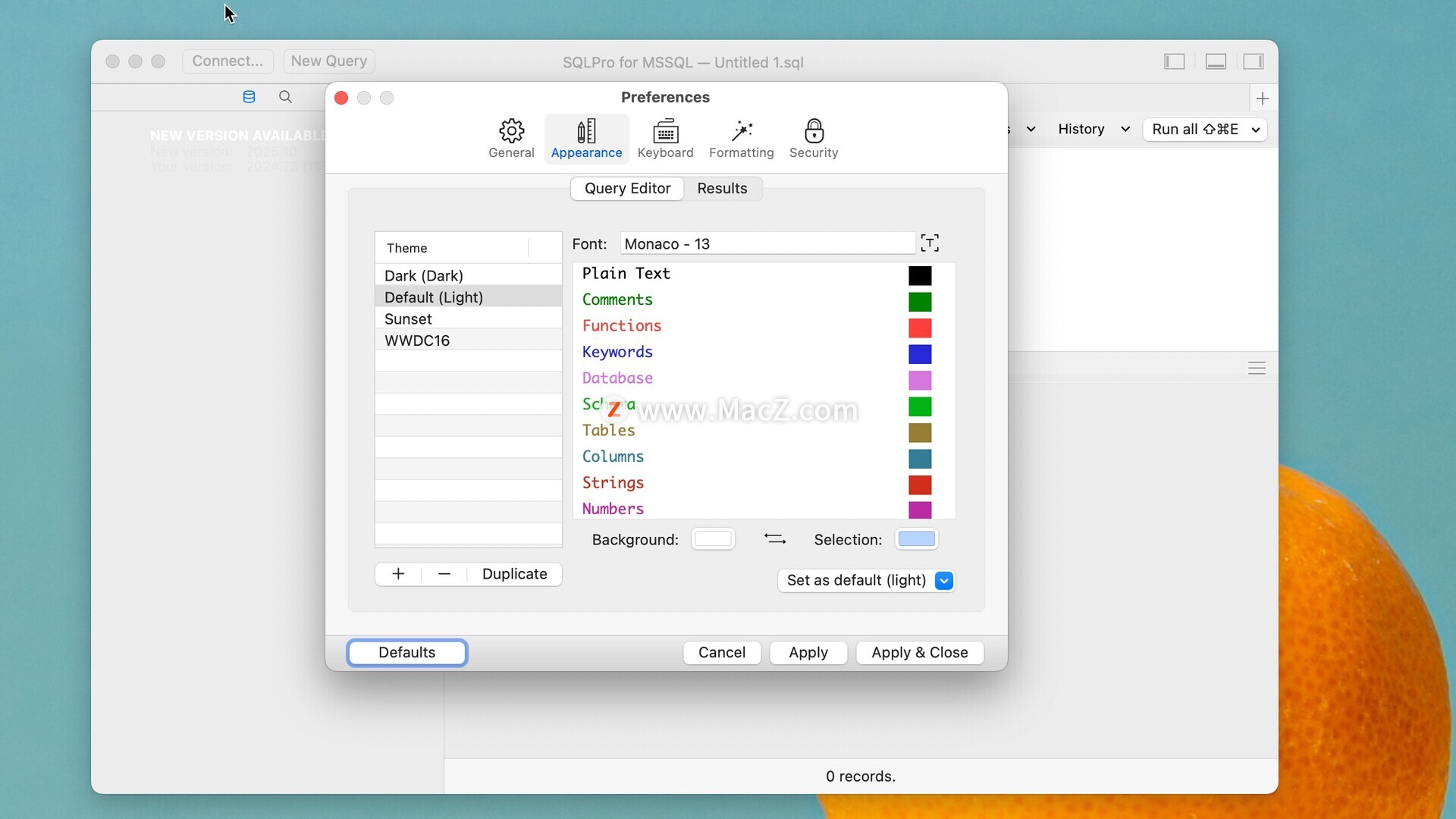Toggle right sidebar panel in main window
This screenshot has height=819, width=1456.
1253,61
